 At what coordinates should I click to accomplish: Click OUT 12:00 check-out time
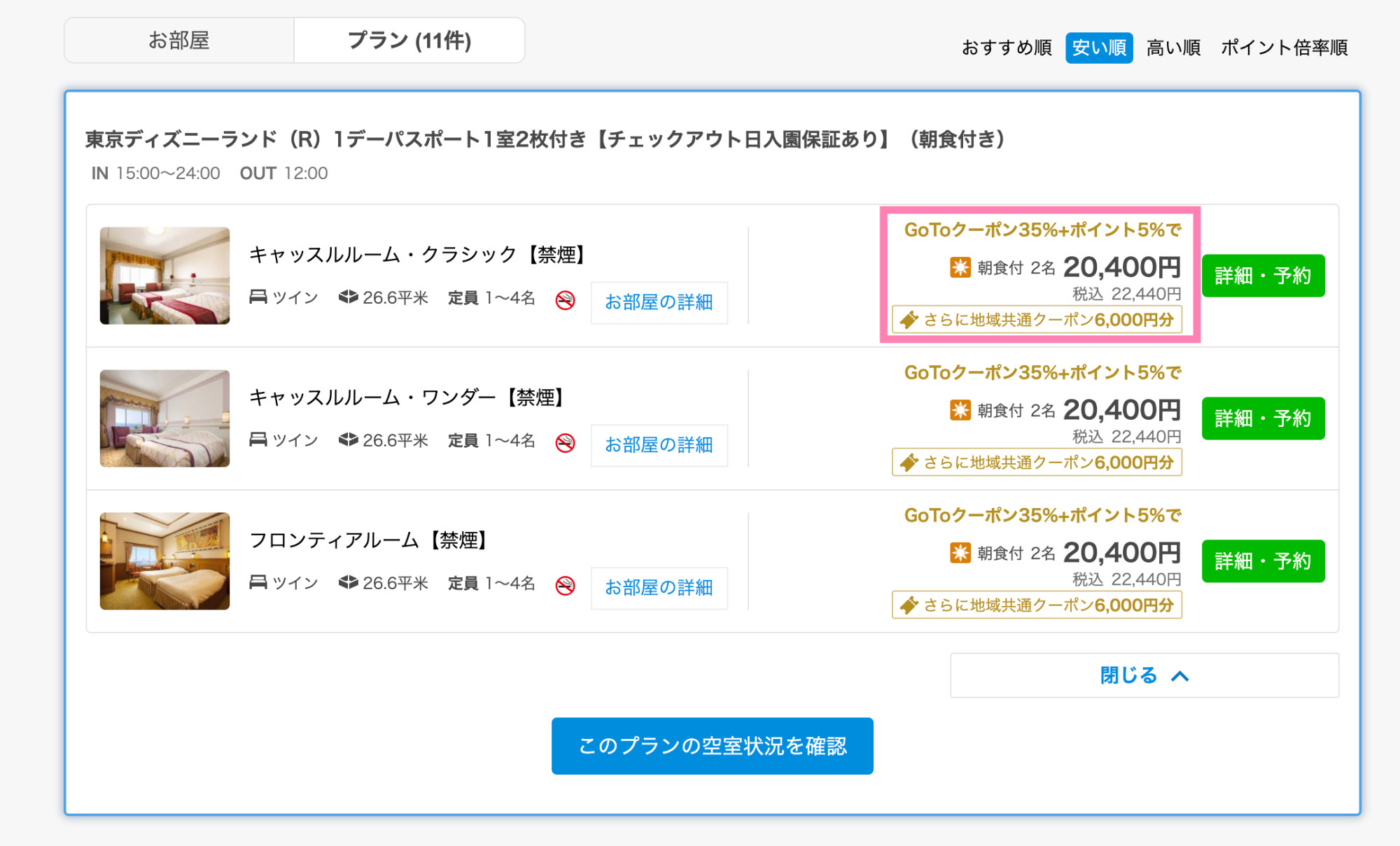click(x=283, y=173)
